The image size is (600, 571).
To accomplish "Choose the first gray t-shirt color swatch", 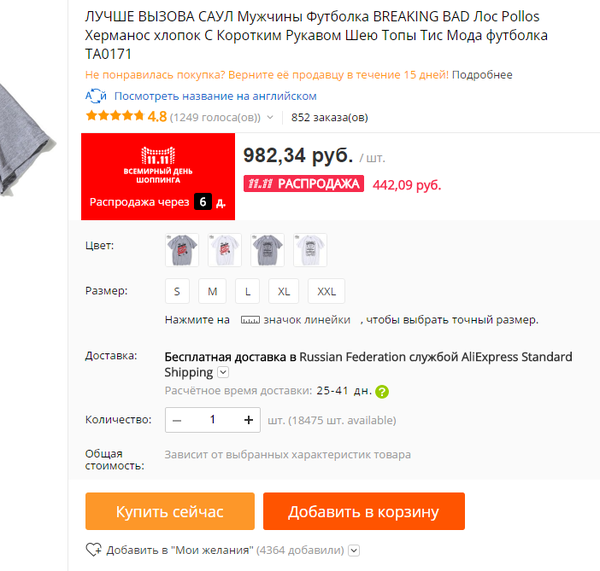I will [182, 250].
